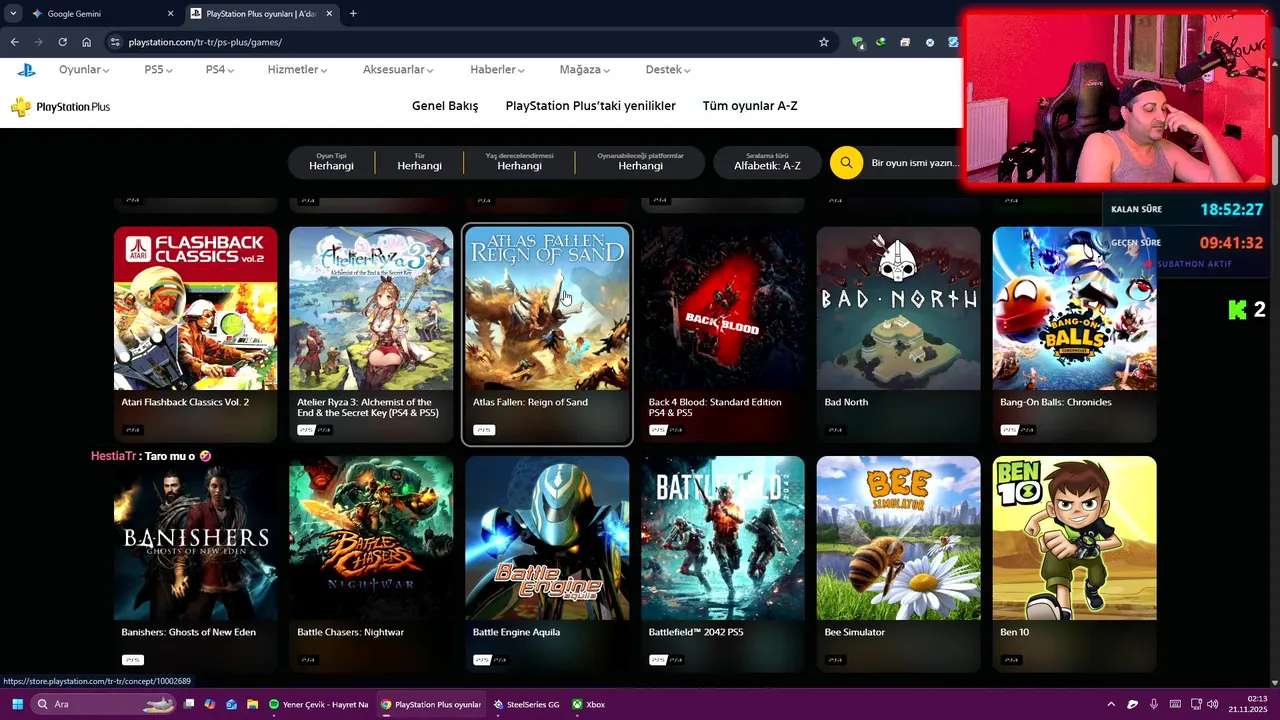
Task: Click the Bad North title text
Action: tap(846, 402)
